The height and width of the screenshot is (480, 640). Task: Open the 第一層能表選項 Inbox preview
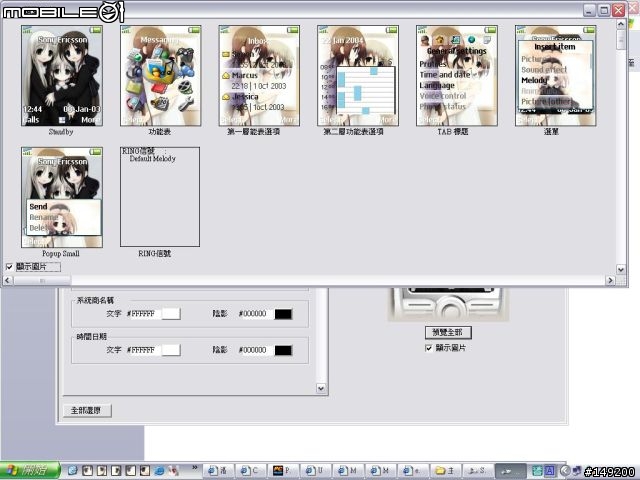pyautogui.click(x=259, y=76)
